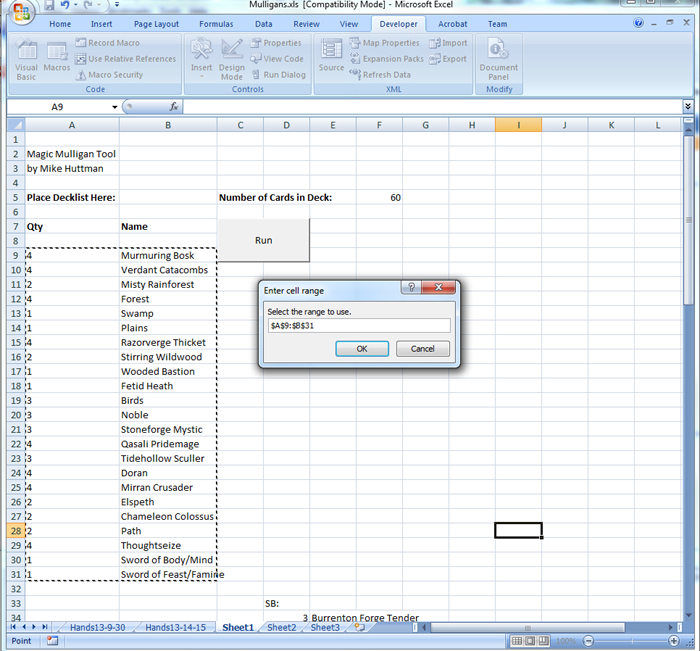
Task: Open the Macros list
Action: [57, 56]
